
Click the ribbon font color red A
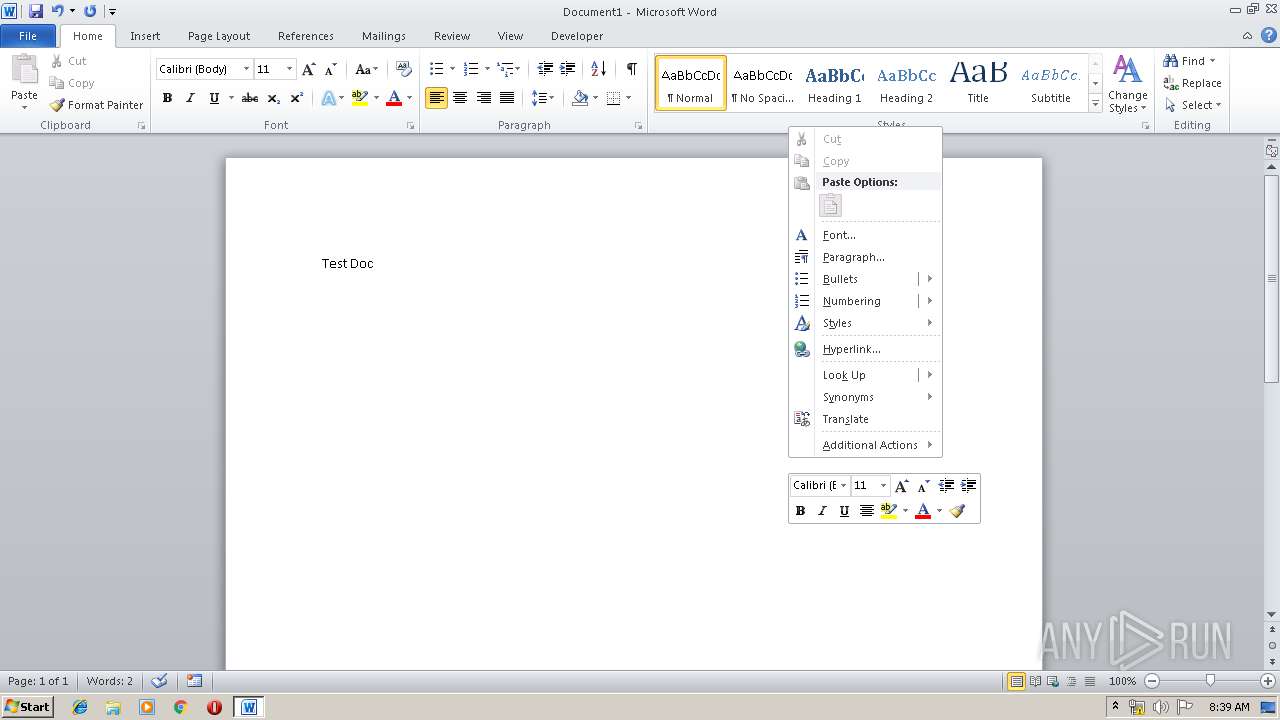394,98
